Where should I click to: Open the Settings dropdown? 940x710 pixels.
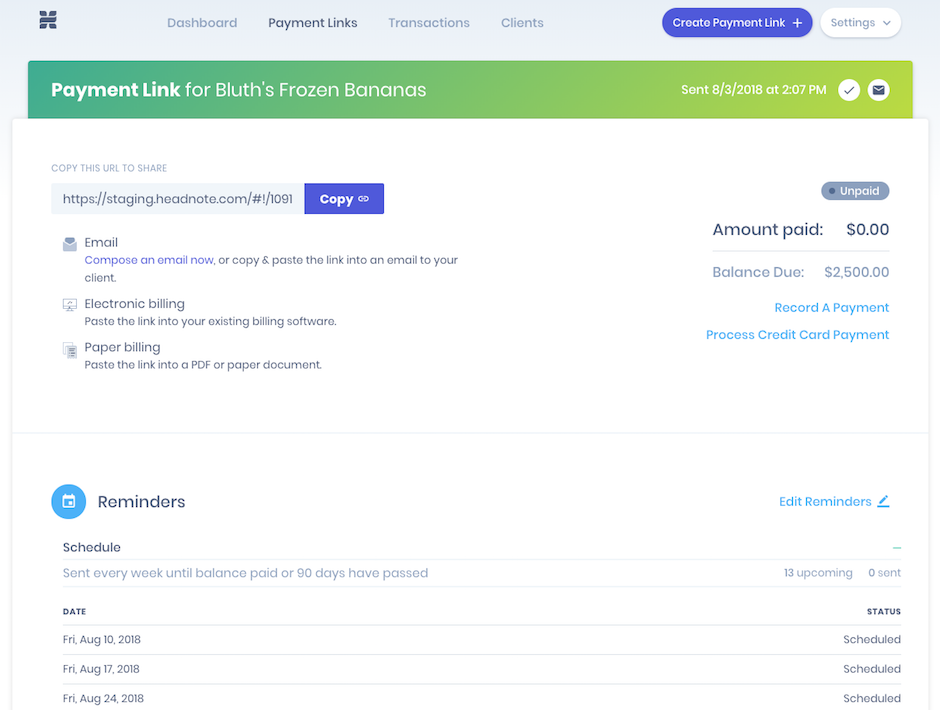(x=860, y=22)
